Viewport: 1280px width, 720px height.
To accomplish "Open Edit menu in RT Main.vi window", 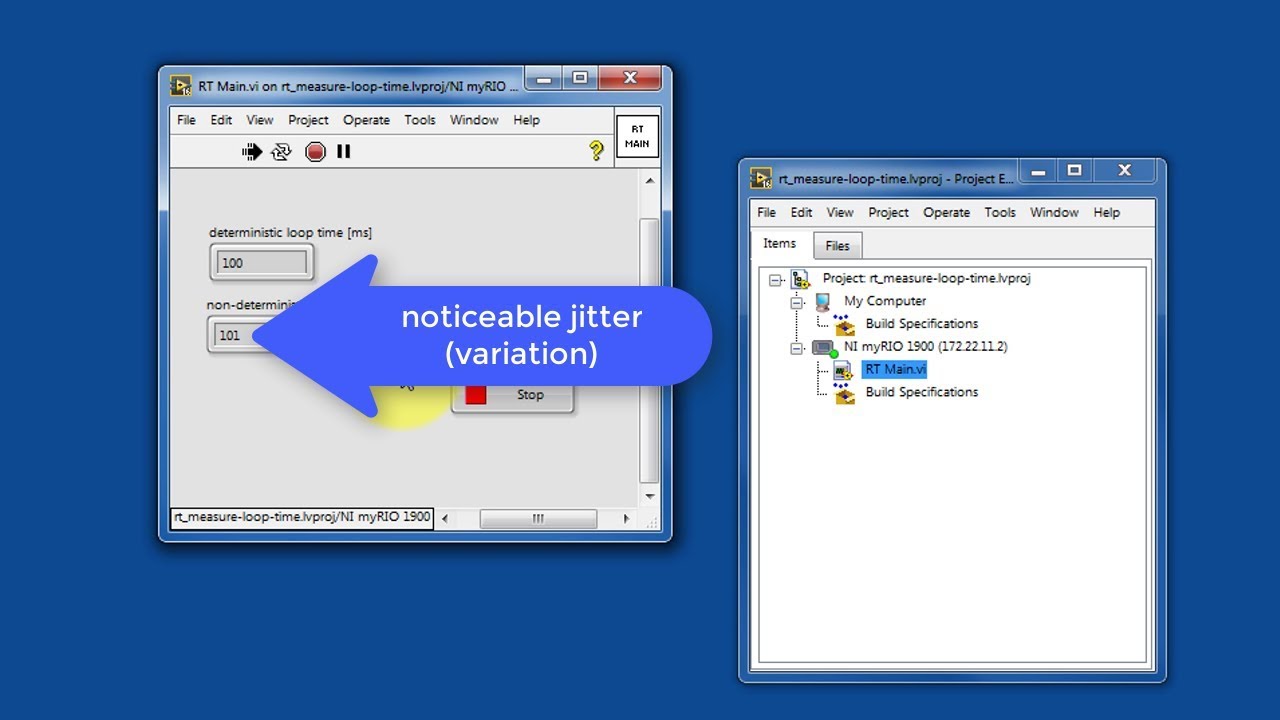I will (x=221, y=120).
